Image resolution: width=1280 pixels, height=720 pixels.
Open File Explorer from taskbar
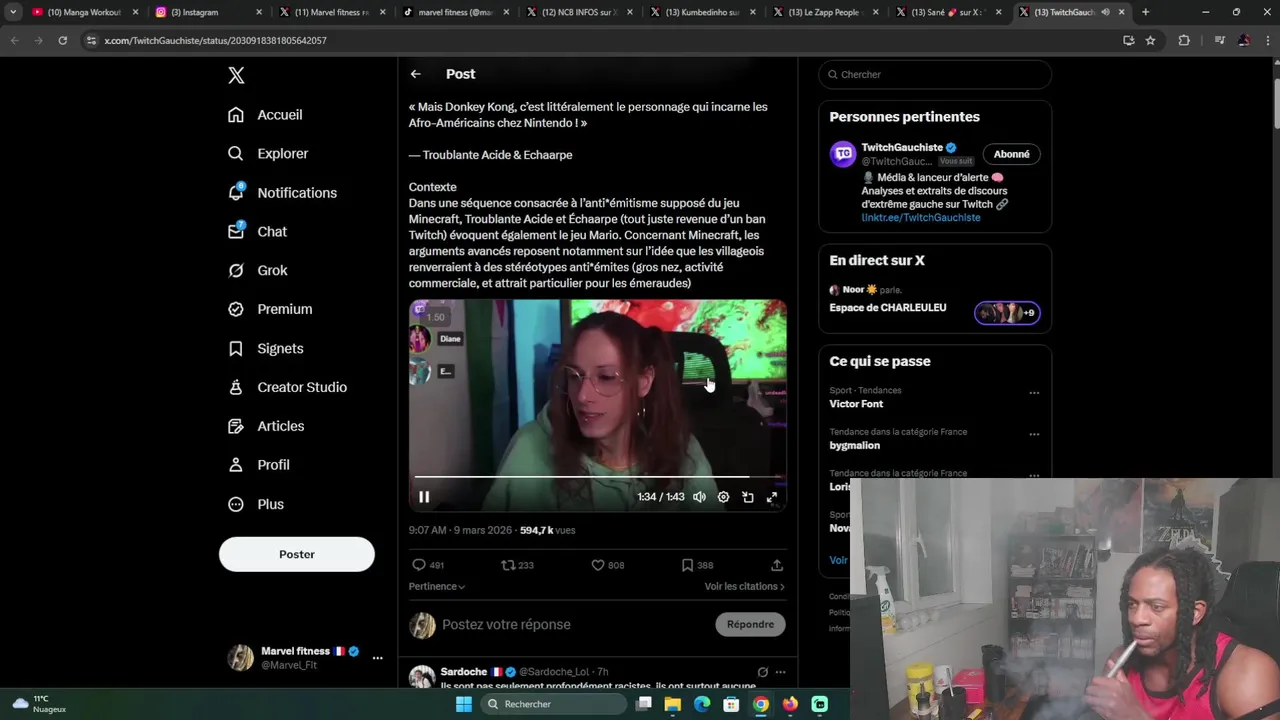click(x=673, y=704)
